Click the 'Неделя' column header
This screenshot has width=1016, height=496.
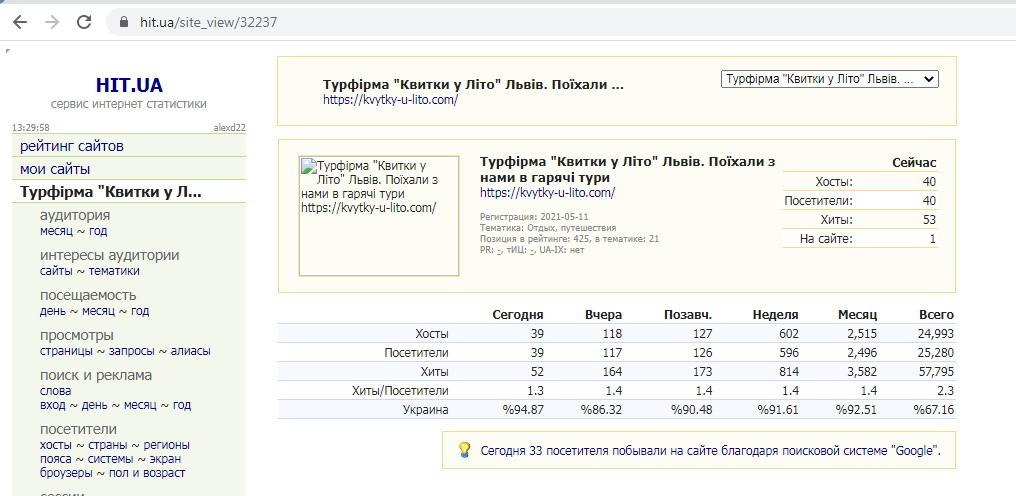[x=776, y=315]
